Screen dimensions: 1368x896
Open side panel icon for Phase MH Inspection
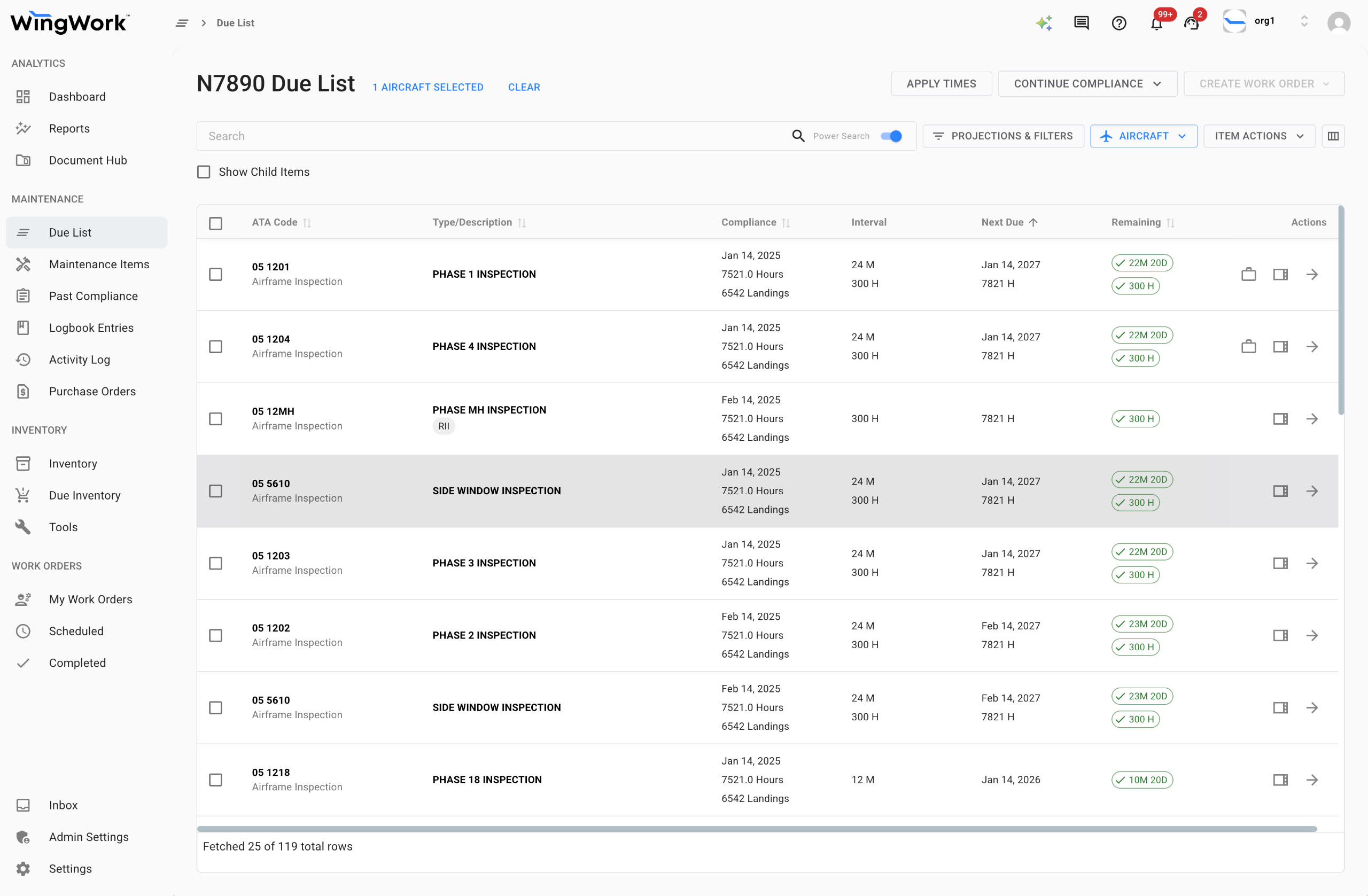tap(1280, 419)
